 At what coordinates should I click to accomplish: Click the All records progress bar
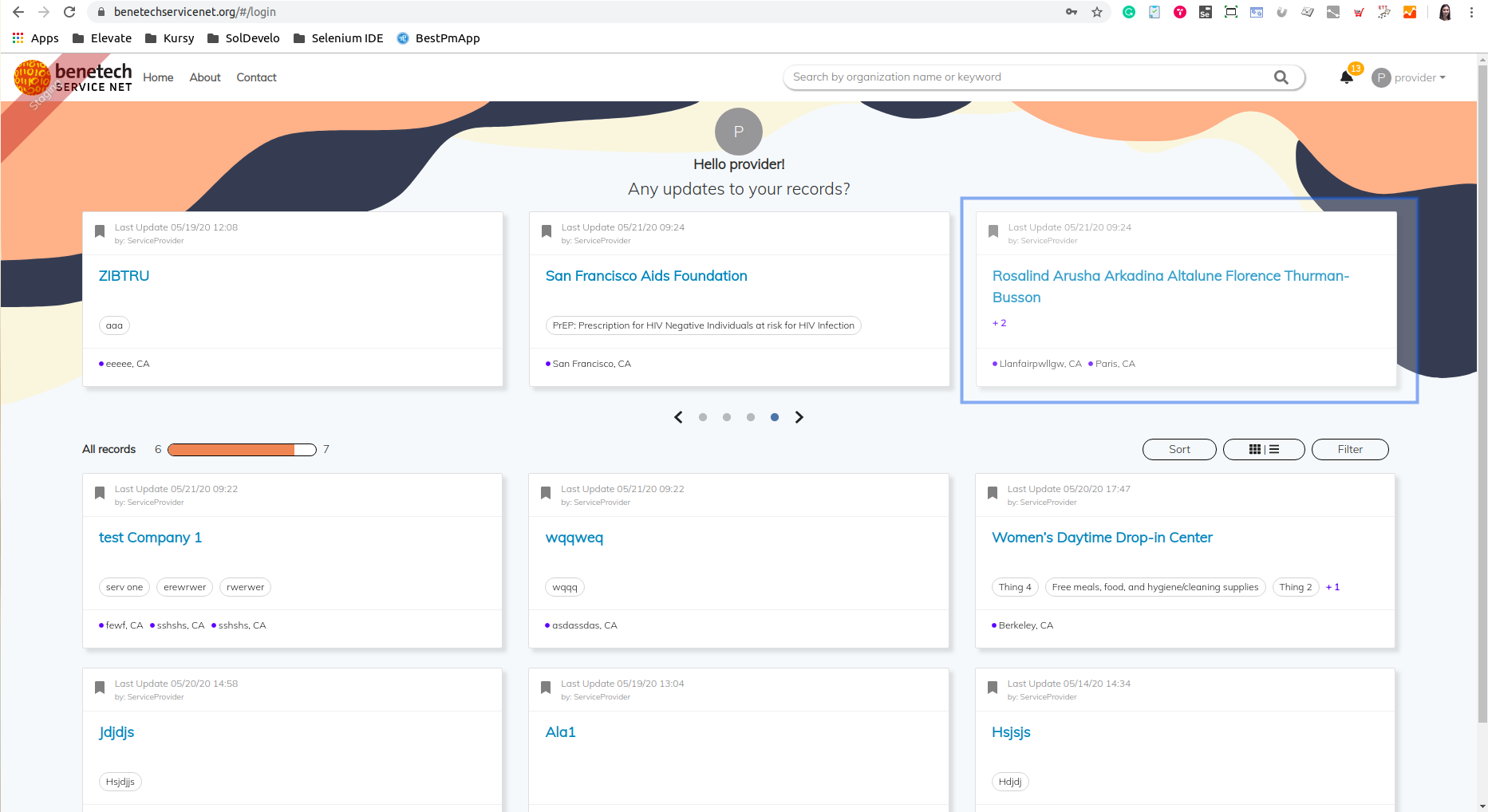[241, 449]
